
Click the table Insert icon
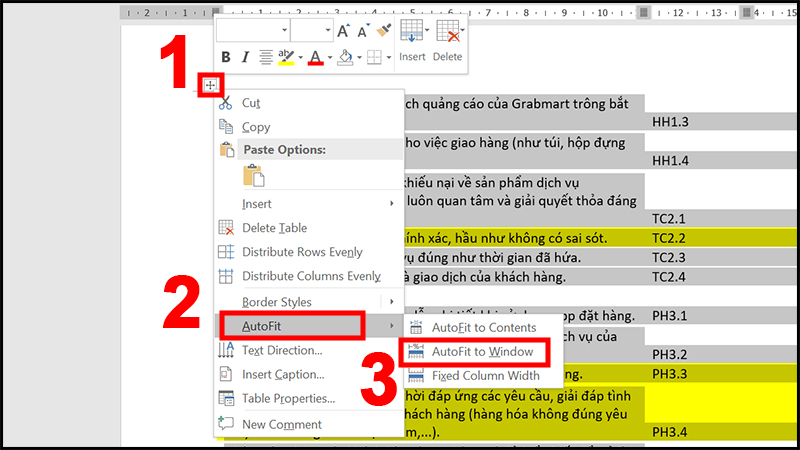click(412, 41)
